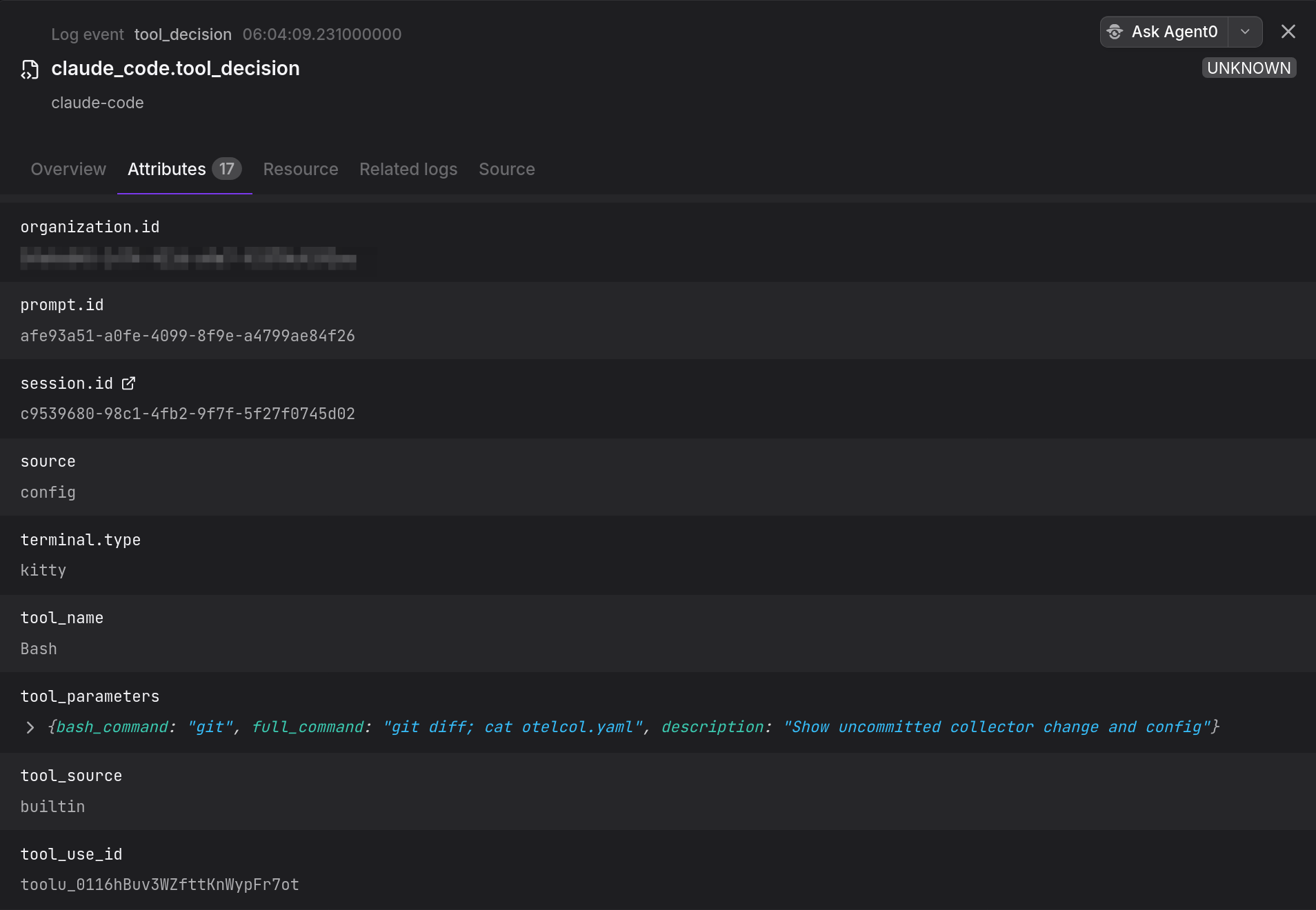Image resolution: width=1316 pixels, height=910 pixels.
Task: Click the tool_source value builtin
Action: (52, 807)
